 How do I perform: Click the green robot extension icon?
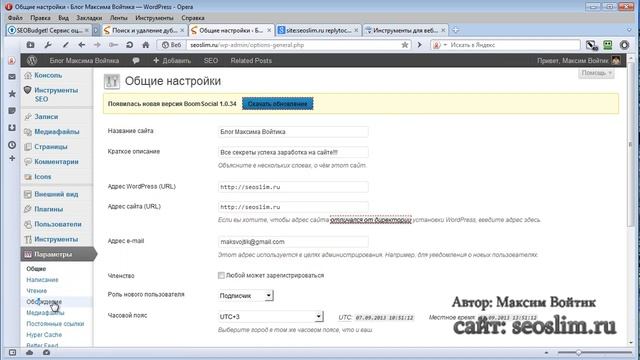pyautogui.click(x=608, y=45)
